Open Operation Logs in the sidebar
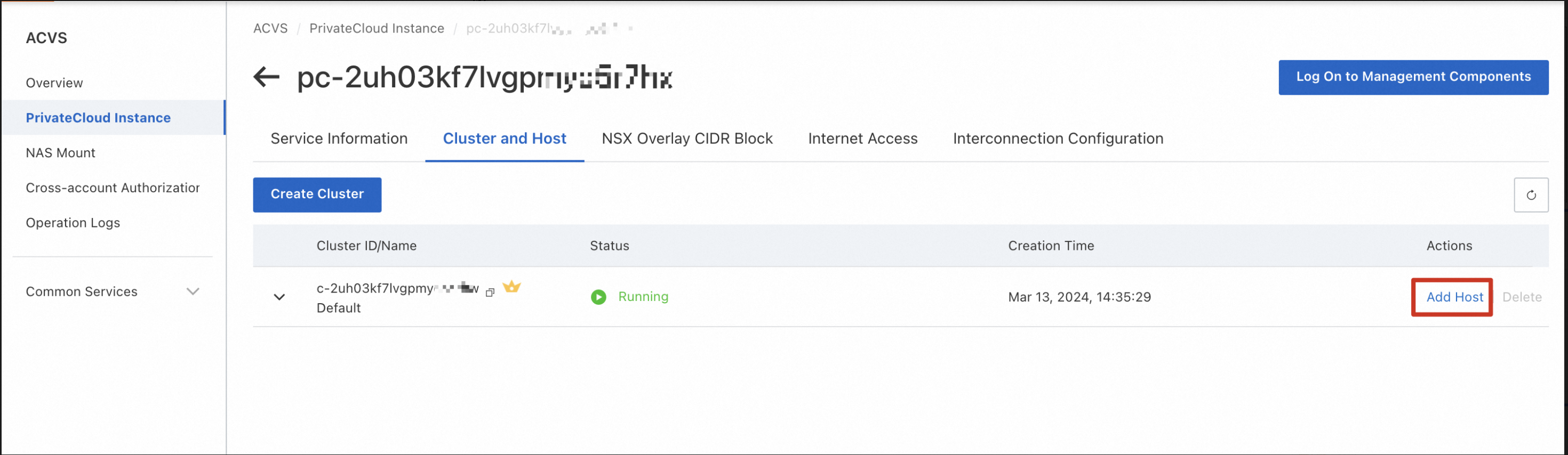Viewport: 1568px width, 455px height. (x=73, y=223)
